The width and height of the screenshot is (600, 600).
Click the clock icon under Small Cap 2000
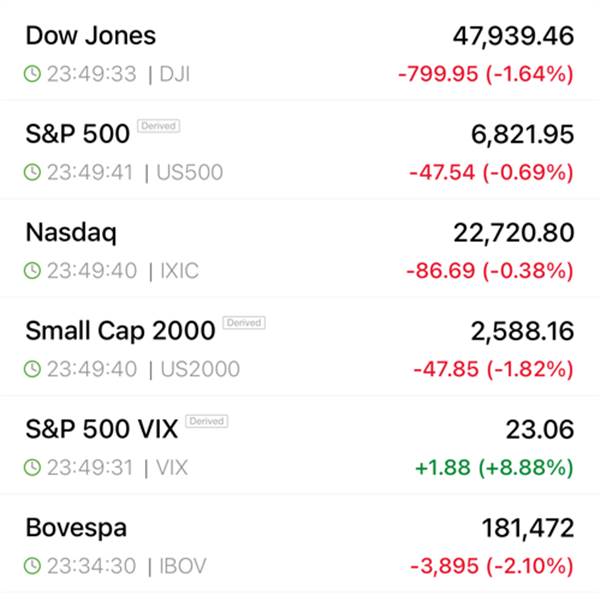pyautogui.click(x=33, y=369)
